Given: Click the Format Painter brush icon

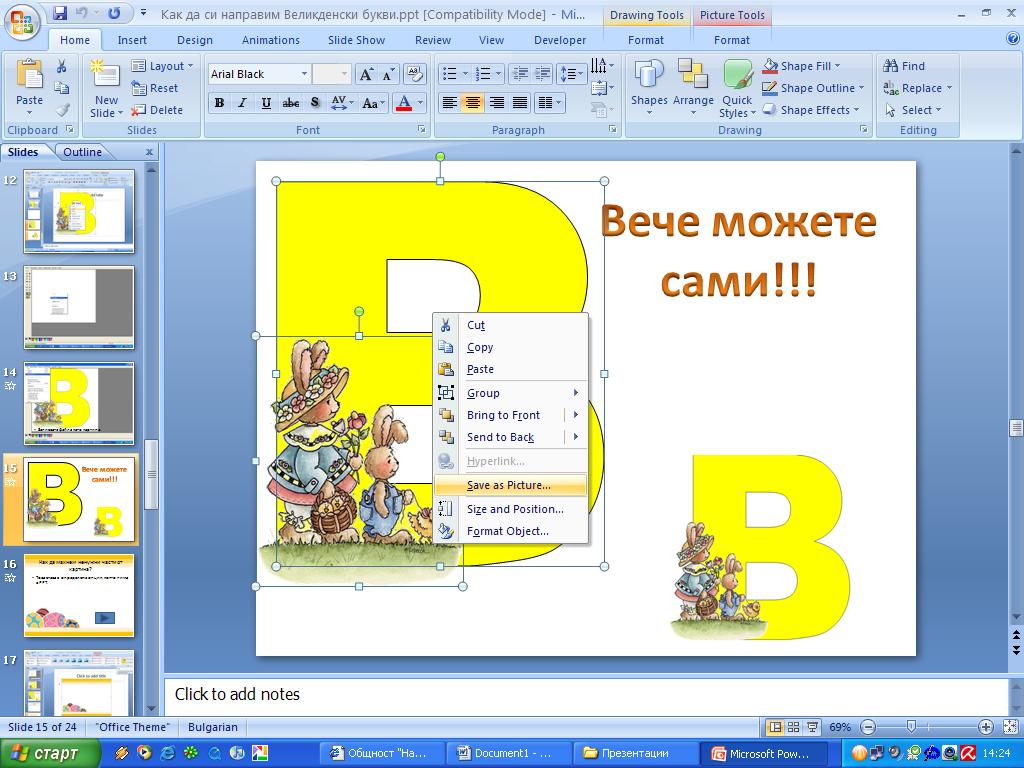Looking at the screenshot, I should click(62, 110).
